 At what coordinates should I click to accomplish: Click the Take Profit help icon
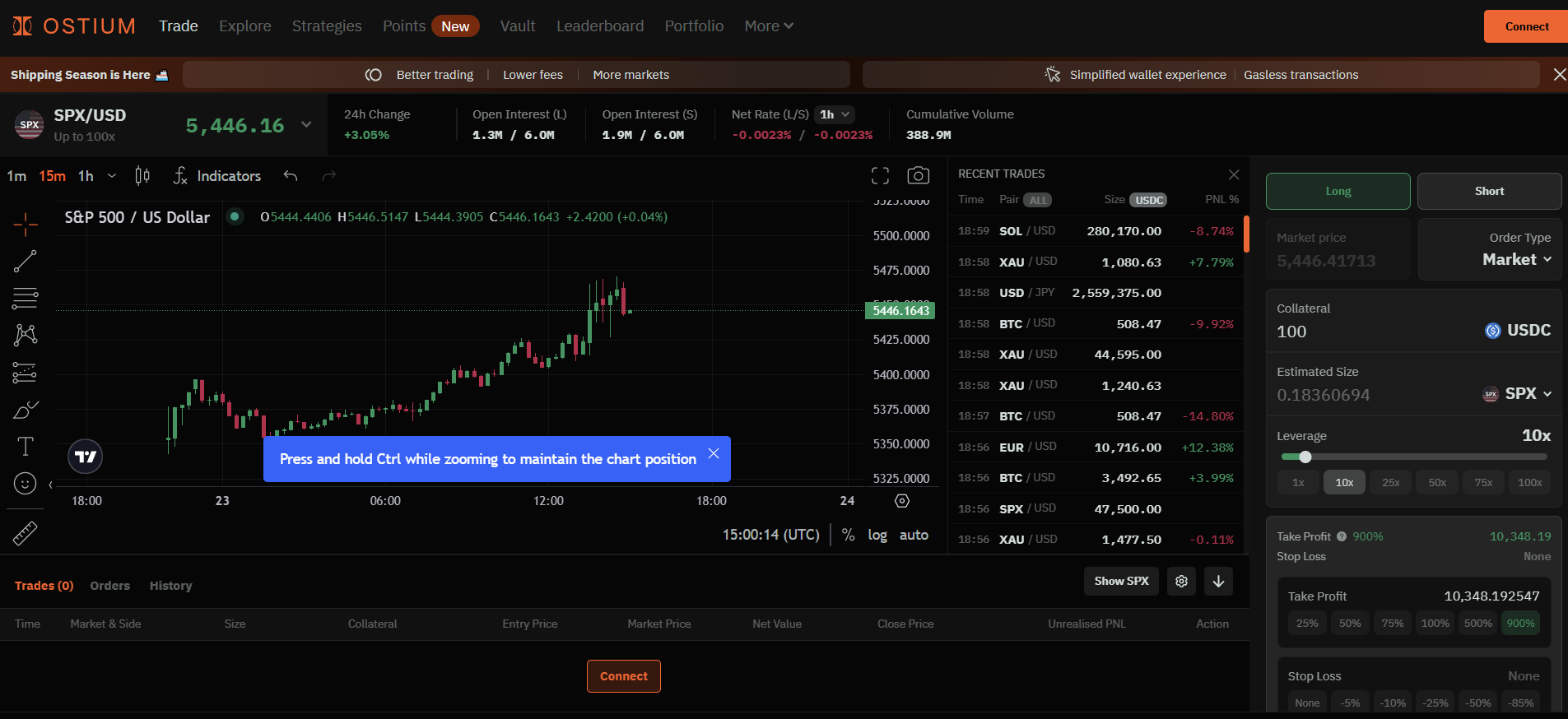[1342, 536]
